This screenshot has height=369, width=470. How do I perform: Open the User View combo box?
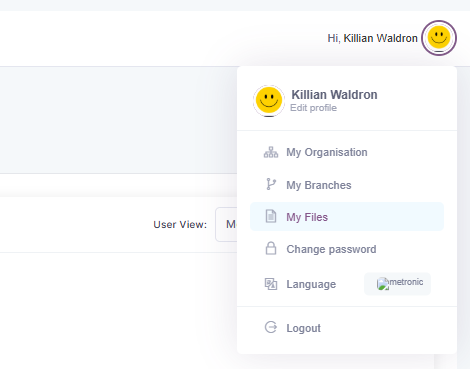(227, 224)
